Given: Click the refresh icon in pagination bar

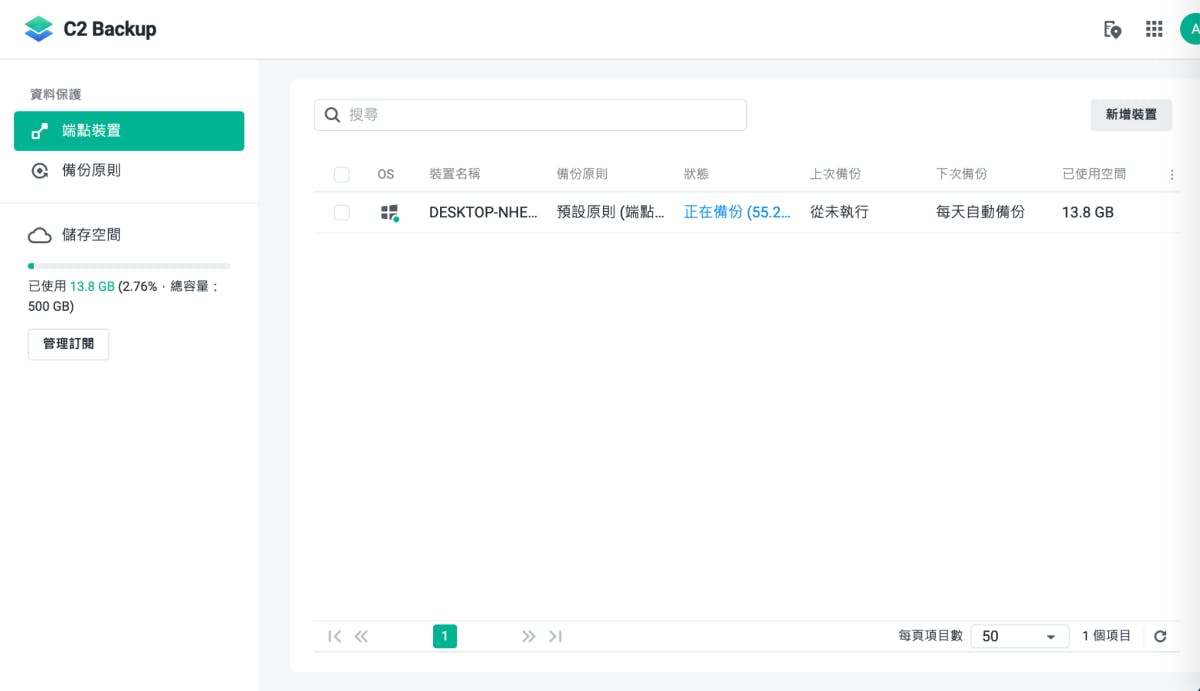Looking at the screenshot, I should (1160, 636).
